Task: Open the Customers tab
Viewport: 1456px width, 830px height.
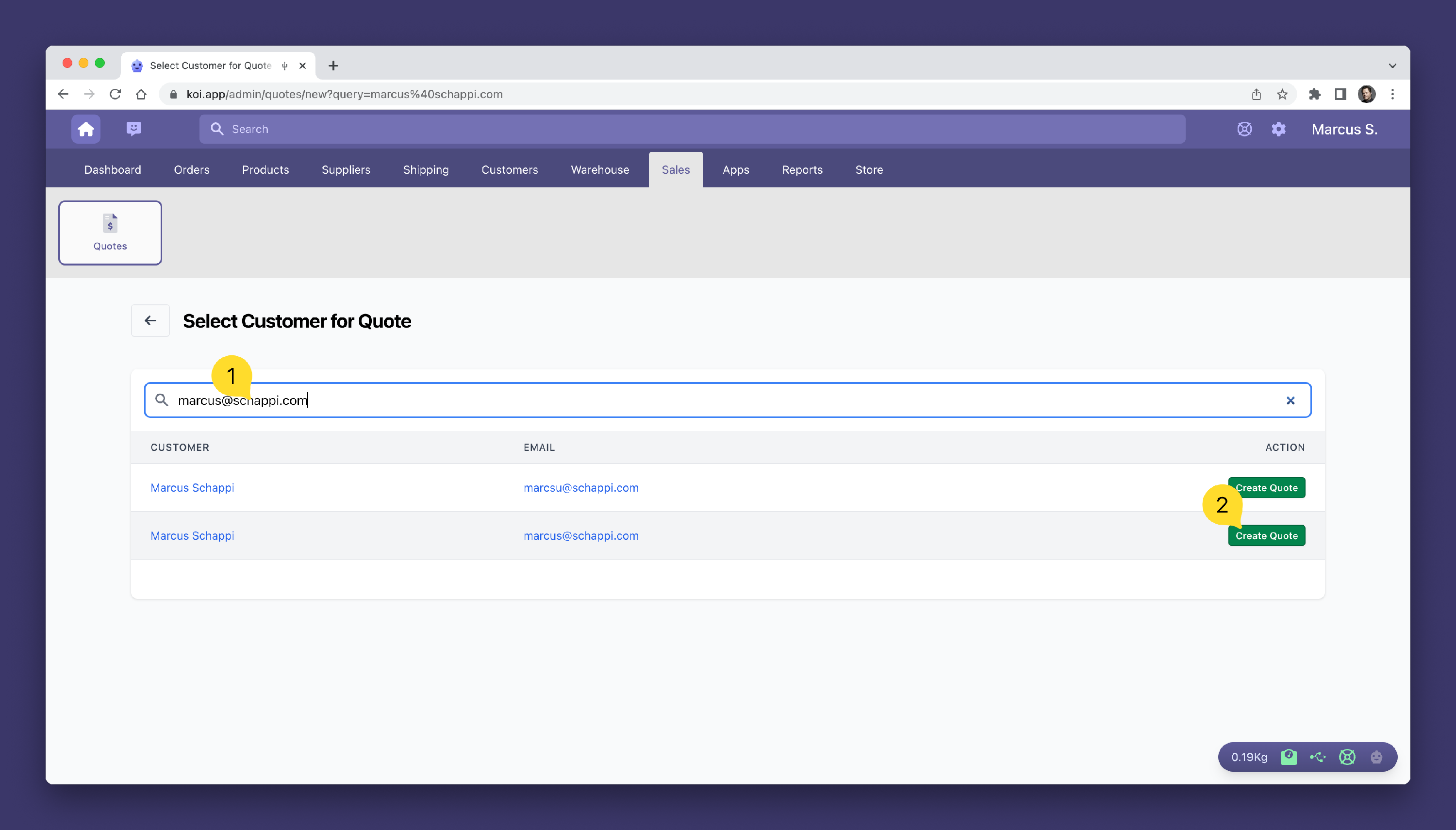Action: (510, 170)
